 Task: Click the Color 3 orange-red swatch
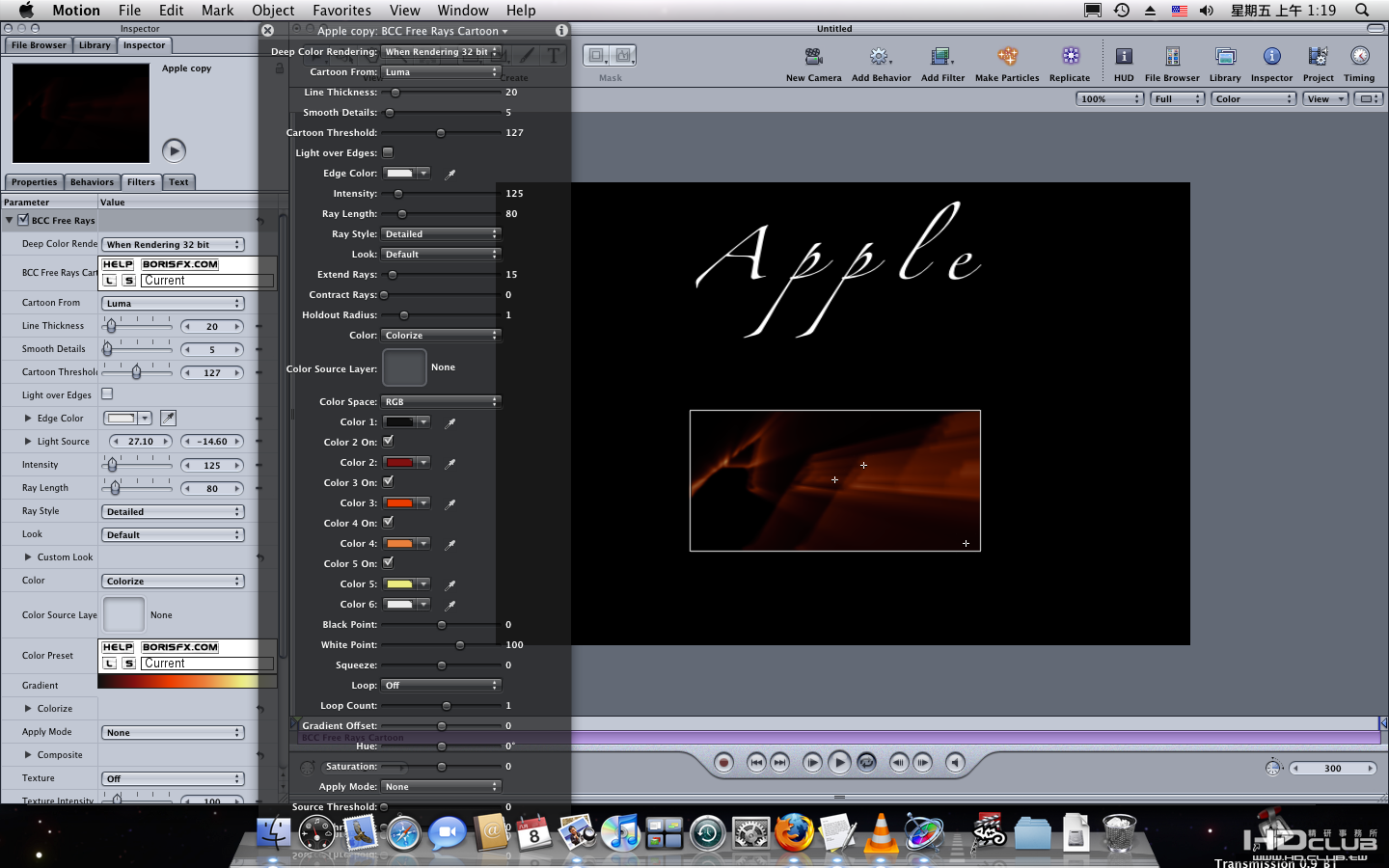pos(399,503)
